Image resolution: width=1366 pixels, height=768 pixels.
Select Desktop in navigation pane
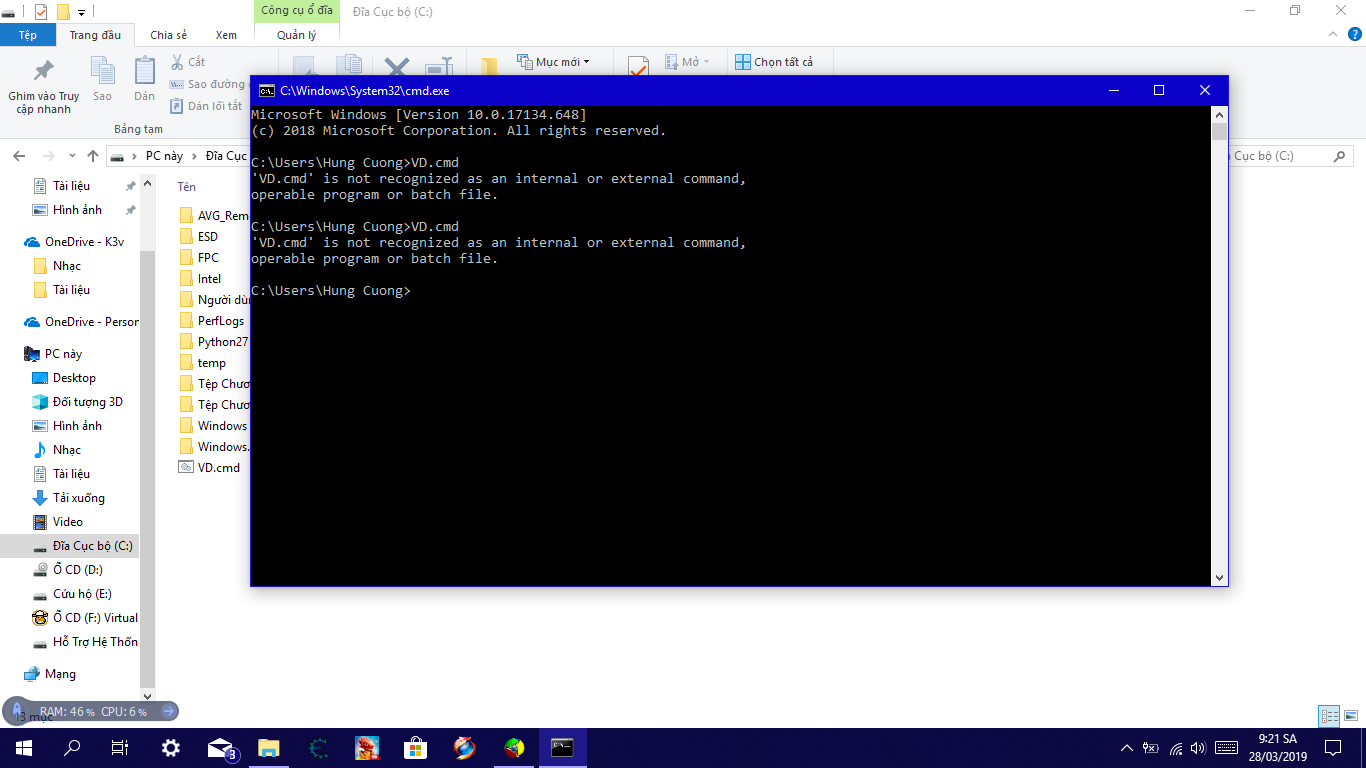74,378
